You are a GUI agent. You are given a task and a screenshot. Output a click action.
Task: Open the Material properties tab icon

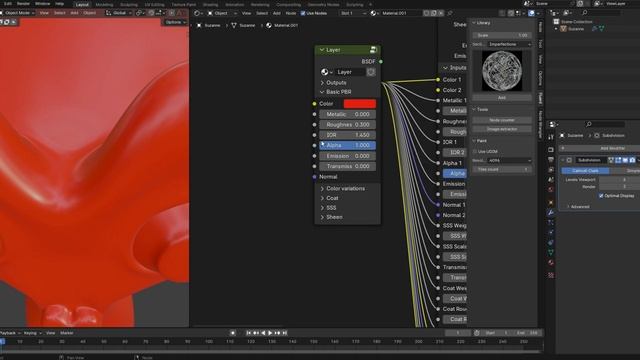(x=551, y=262)
